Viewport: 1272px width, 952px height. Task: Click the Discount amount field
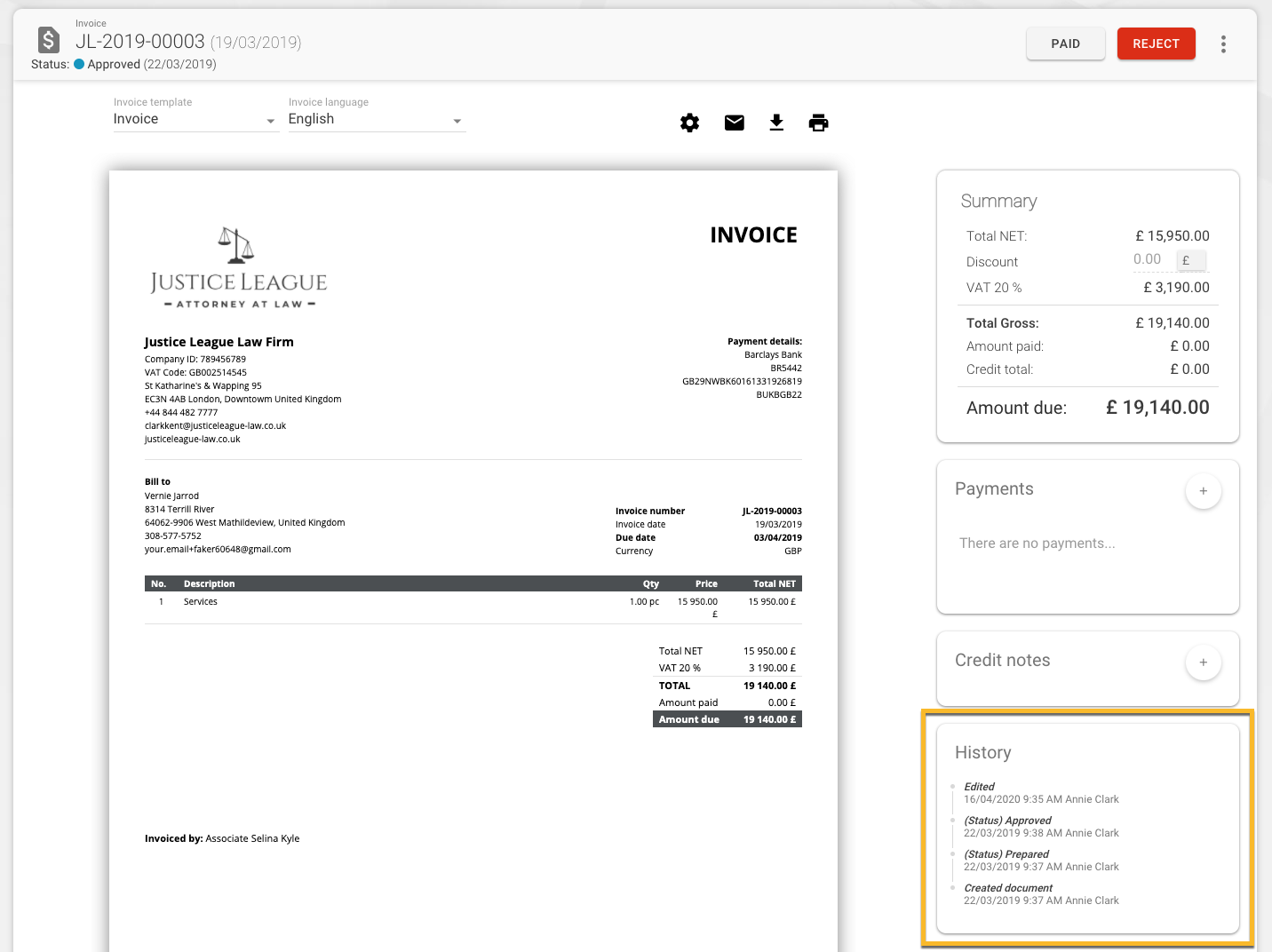coord(1149,259)
